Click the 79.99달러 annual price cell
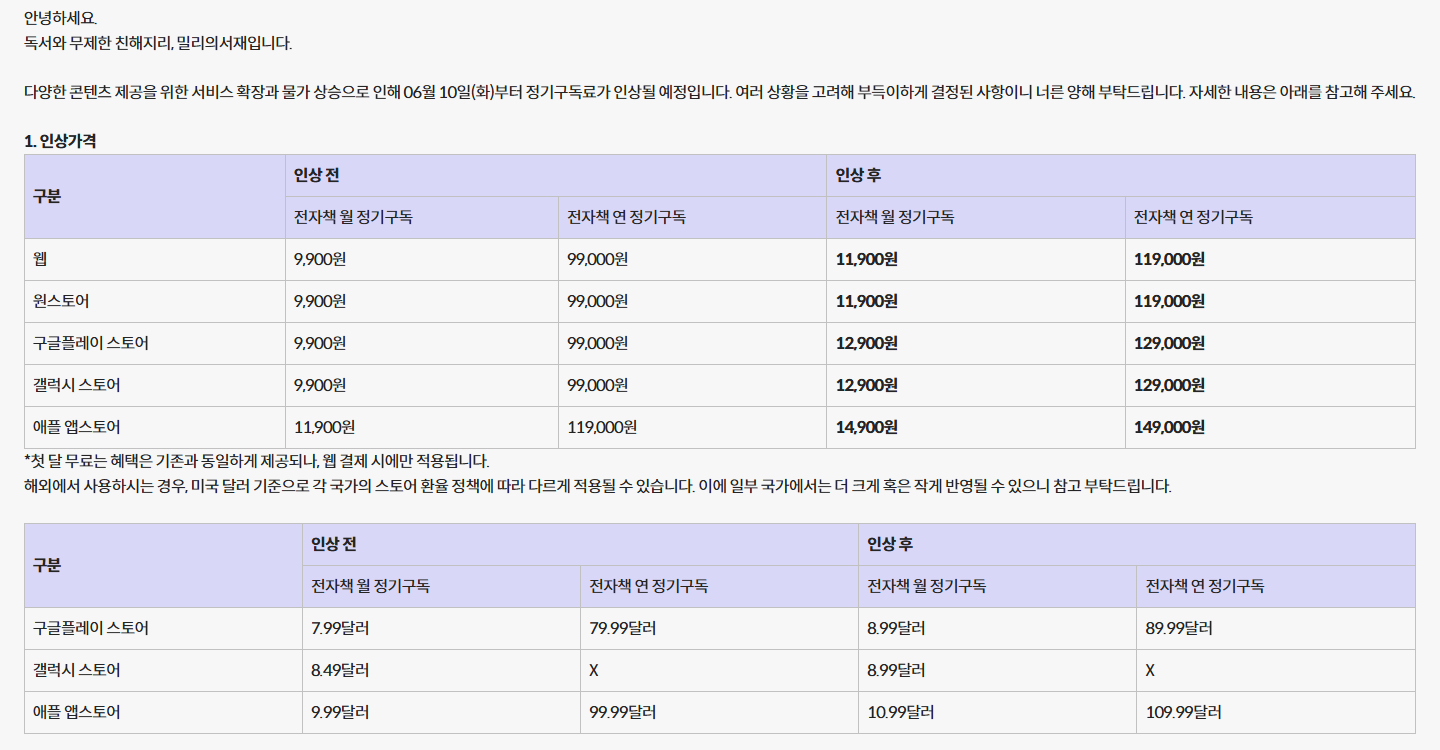 (x=622, y=629)
